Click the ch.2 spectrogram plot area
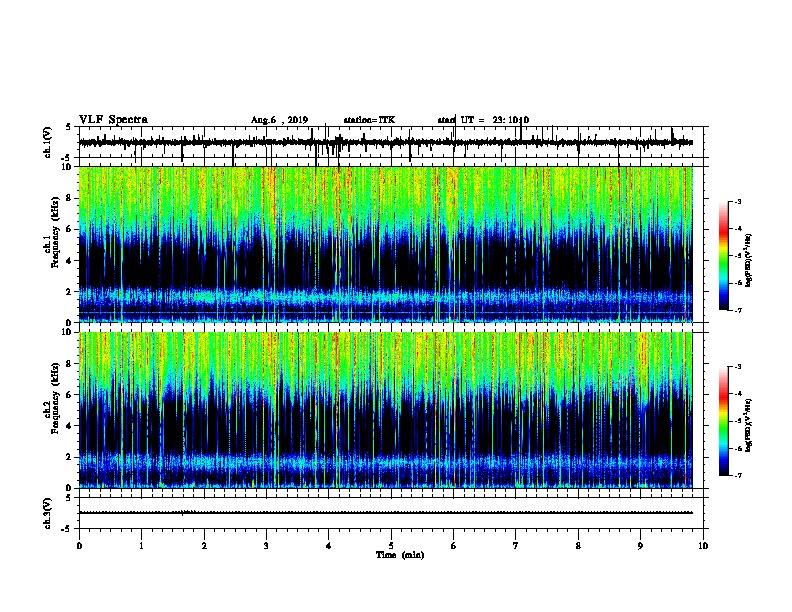Screen dimensions: 792x612 tap(385, 410)
